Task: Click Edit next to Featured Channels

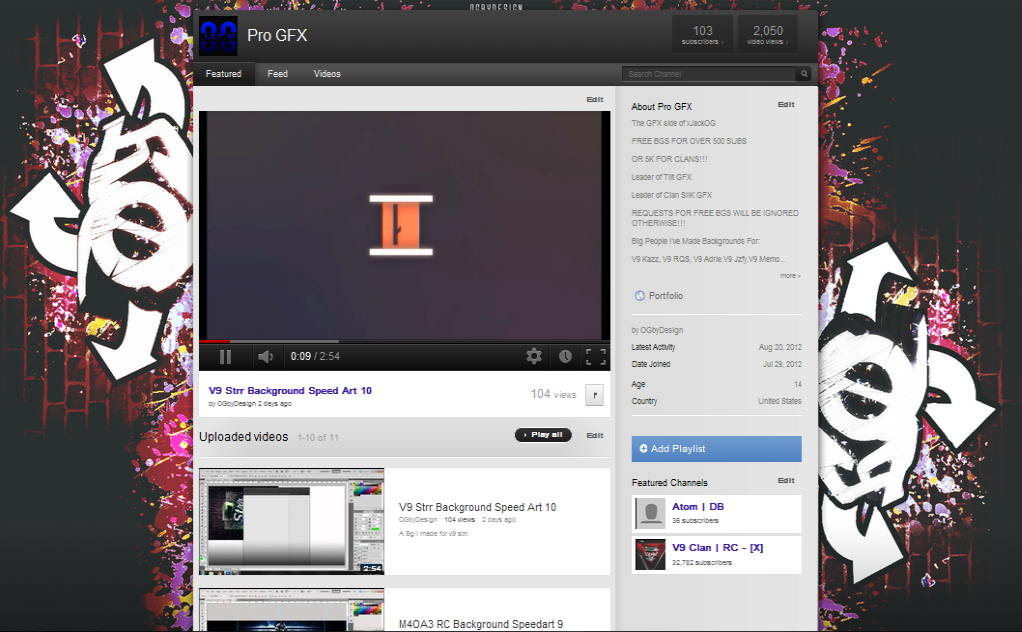Action: click(786, 480)
